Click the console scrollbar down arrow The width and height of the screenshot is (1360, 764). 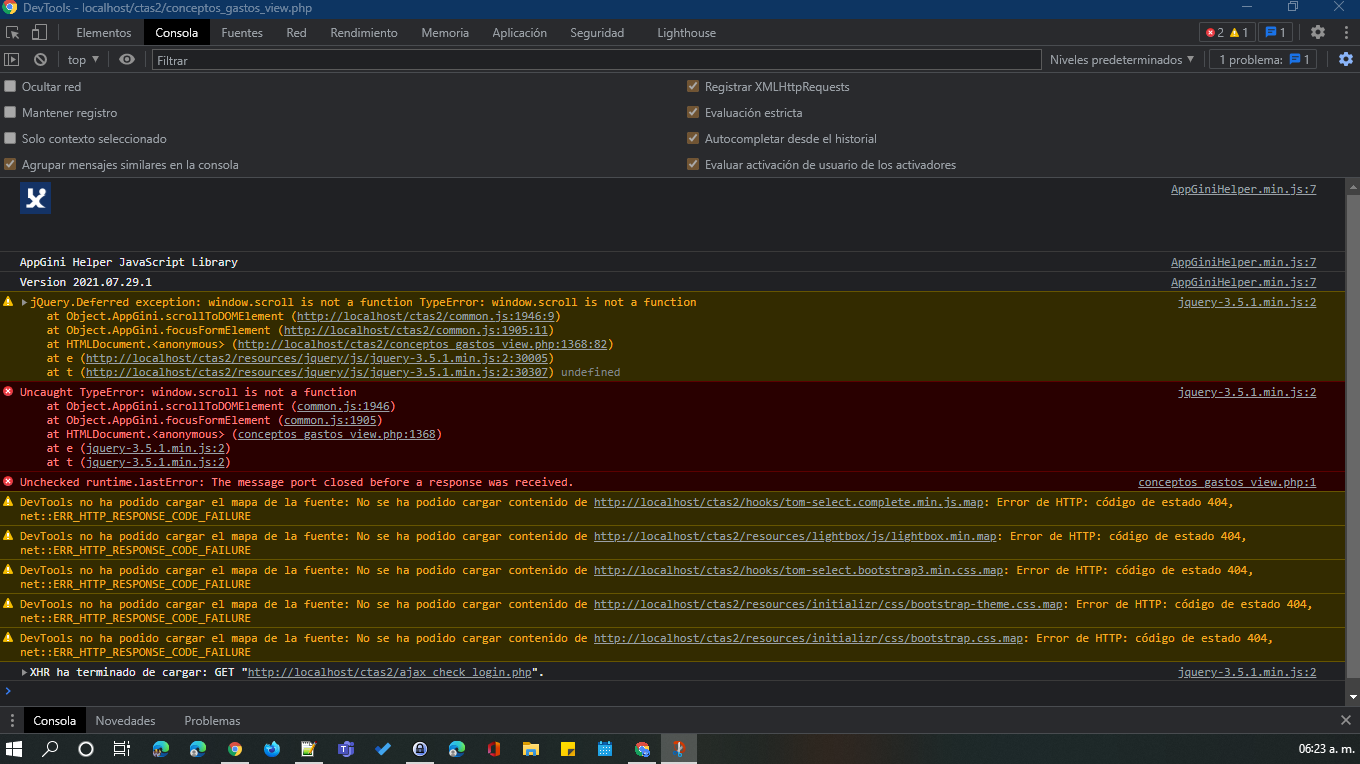tap(1352, 696)
